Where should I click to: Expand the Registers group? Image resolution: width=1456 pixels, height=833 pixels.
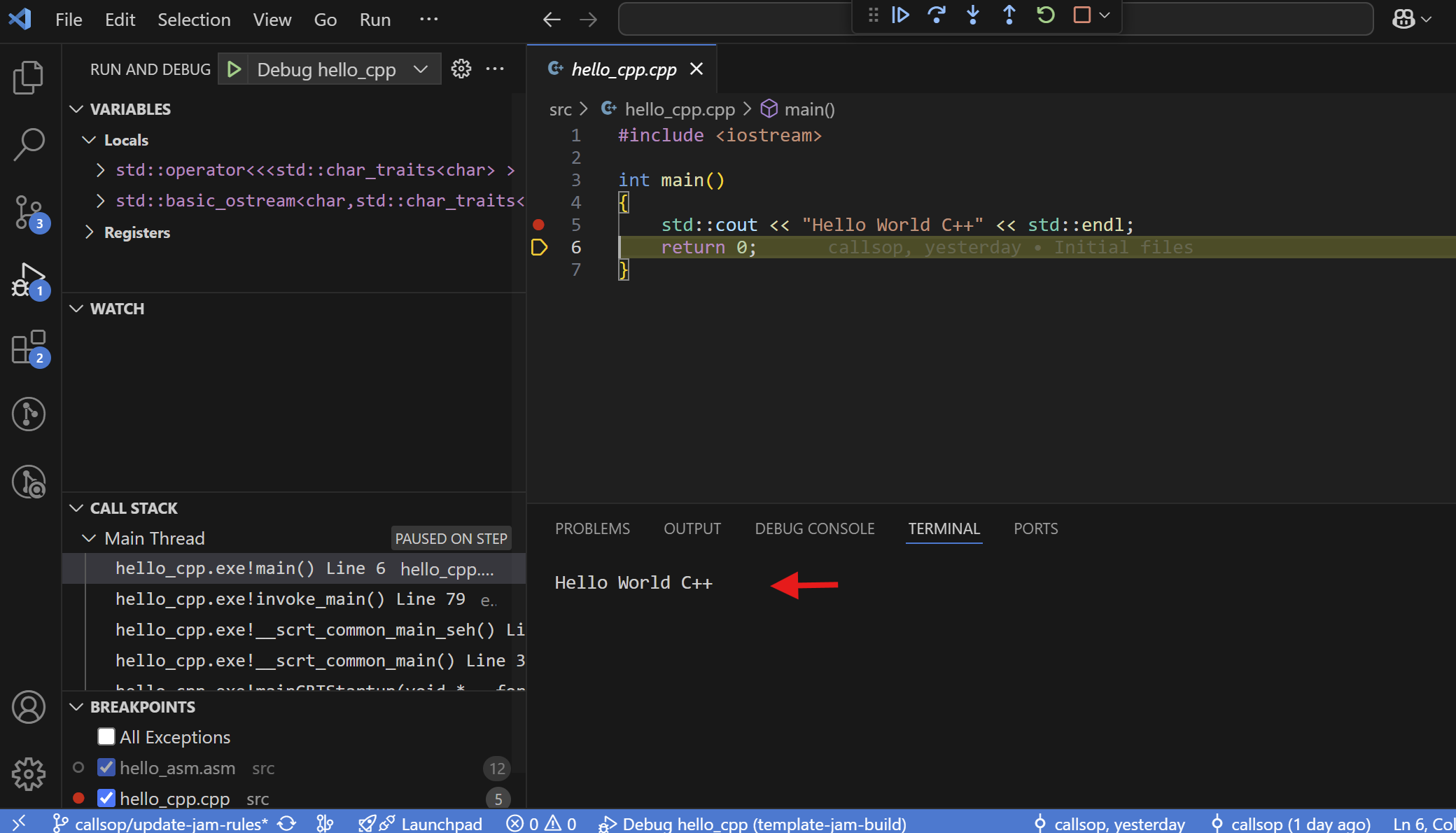pyautogui.click(x=89, y=232)
